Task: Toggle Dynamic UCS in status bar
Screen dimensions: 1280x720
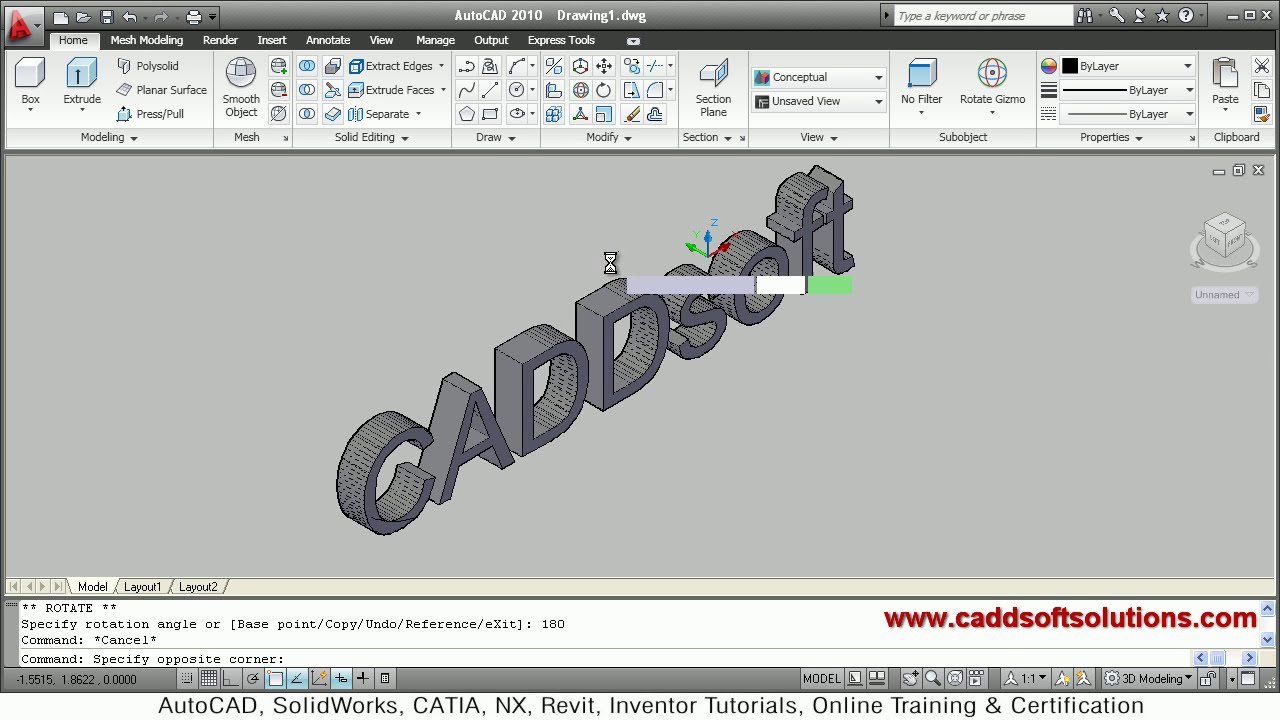Action: tap(319, 679)
